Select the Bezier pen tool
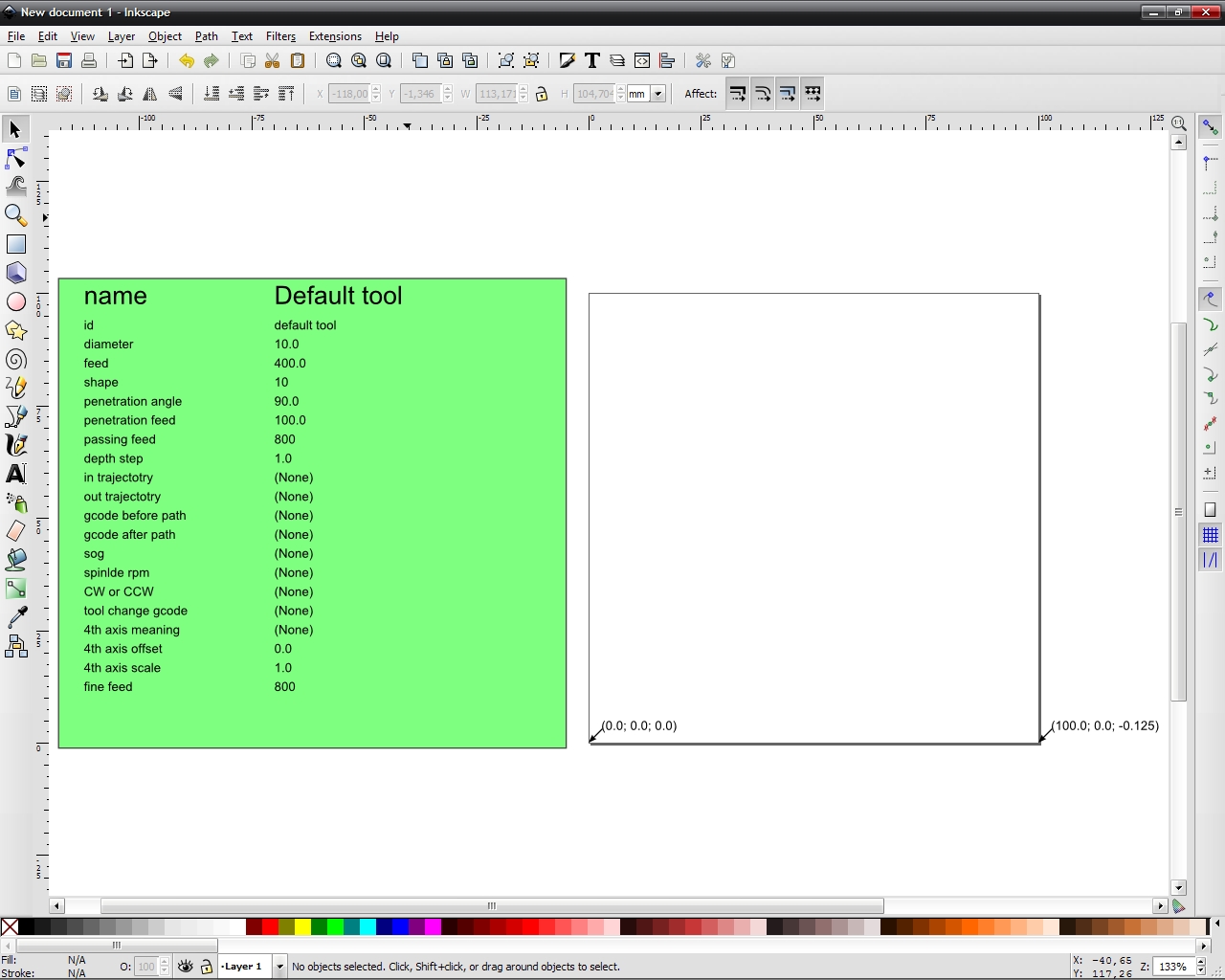 (15, 416)
